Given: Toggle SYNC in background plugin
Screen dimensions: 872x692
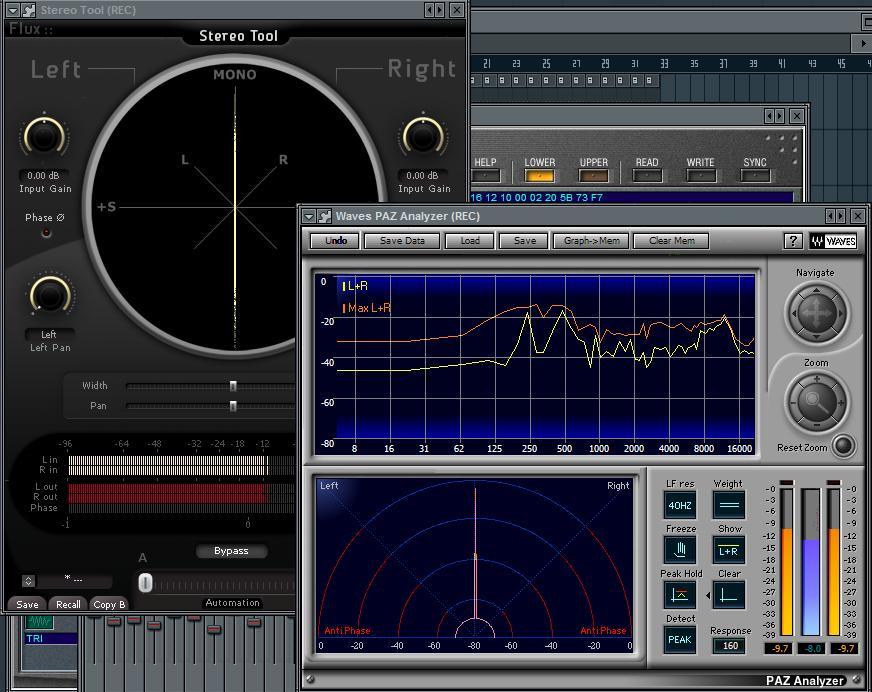Looking at the screenshot, I should coord(755,176).
